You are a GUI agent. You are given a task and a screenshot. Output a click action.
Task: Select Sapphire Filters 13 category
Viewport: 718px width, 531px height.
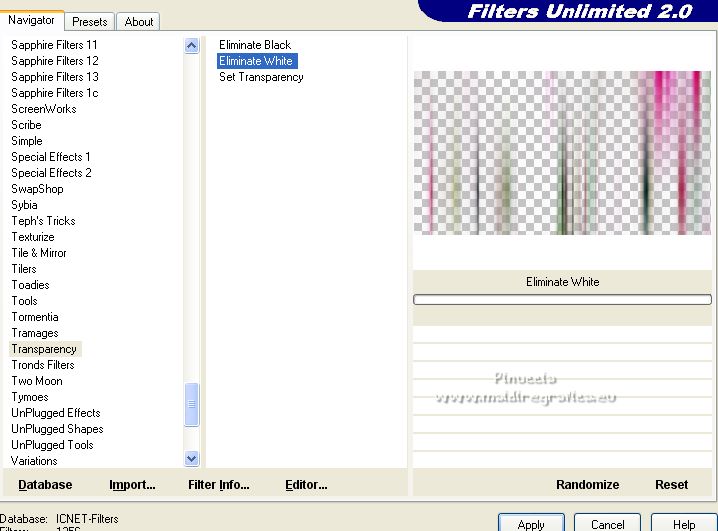click(54, 77)
